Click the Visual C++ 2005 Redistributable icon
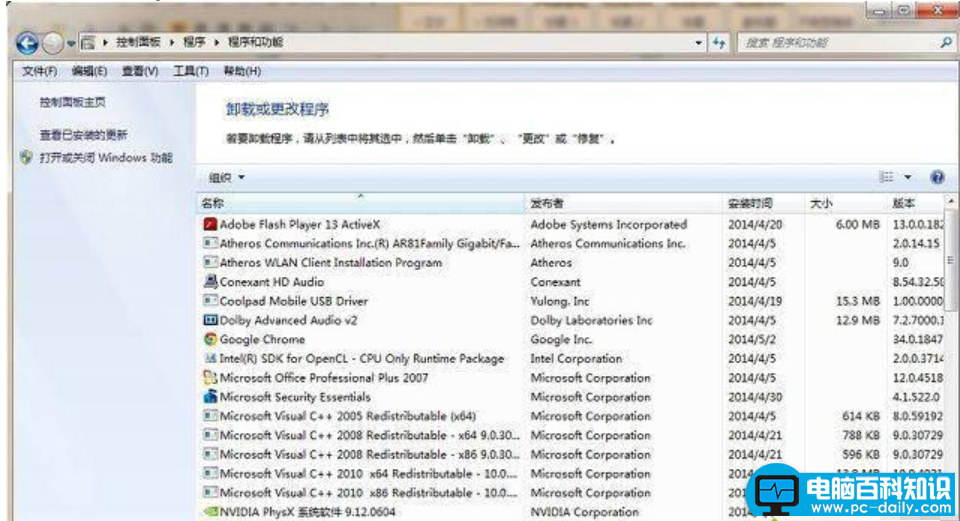The image size is (960, 521). [x=210, y=416]
